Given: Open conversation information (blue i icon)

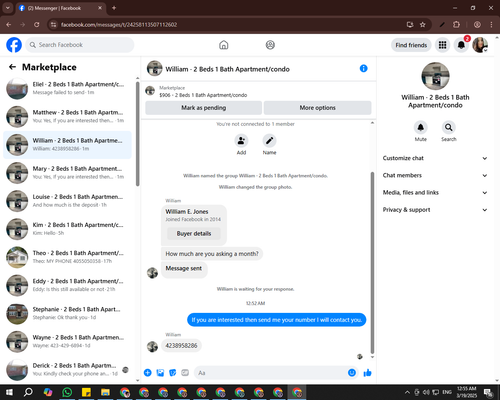Looking at the screenshot, I should pos(363,68).
